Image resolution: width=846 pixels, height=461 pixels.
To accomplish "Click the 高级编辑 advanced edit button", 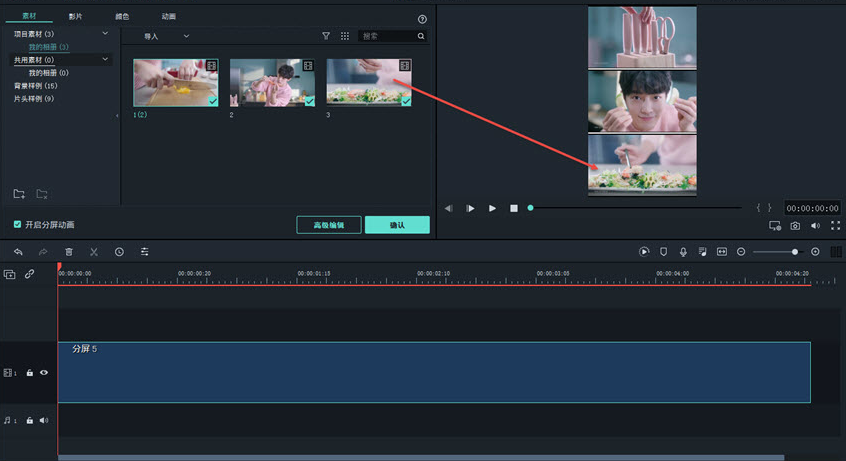I will click(329, 225).
